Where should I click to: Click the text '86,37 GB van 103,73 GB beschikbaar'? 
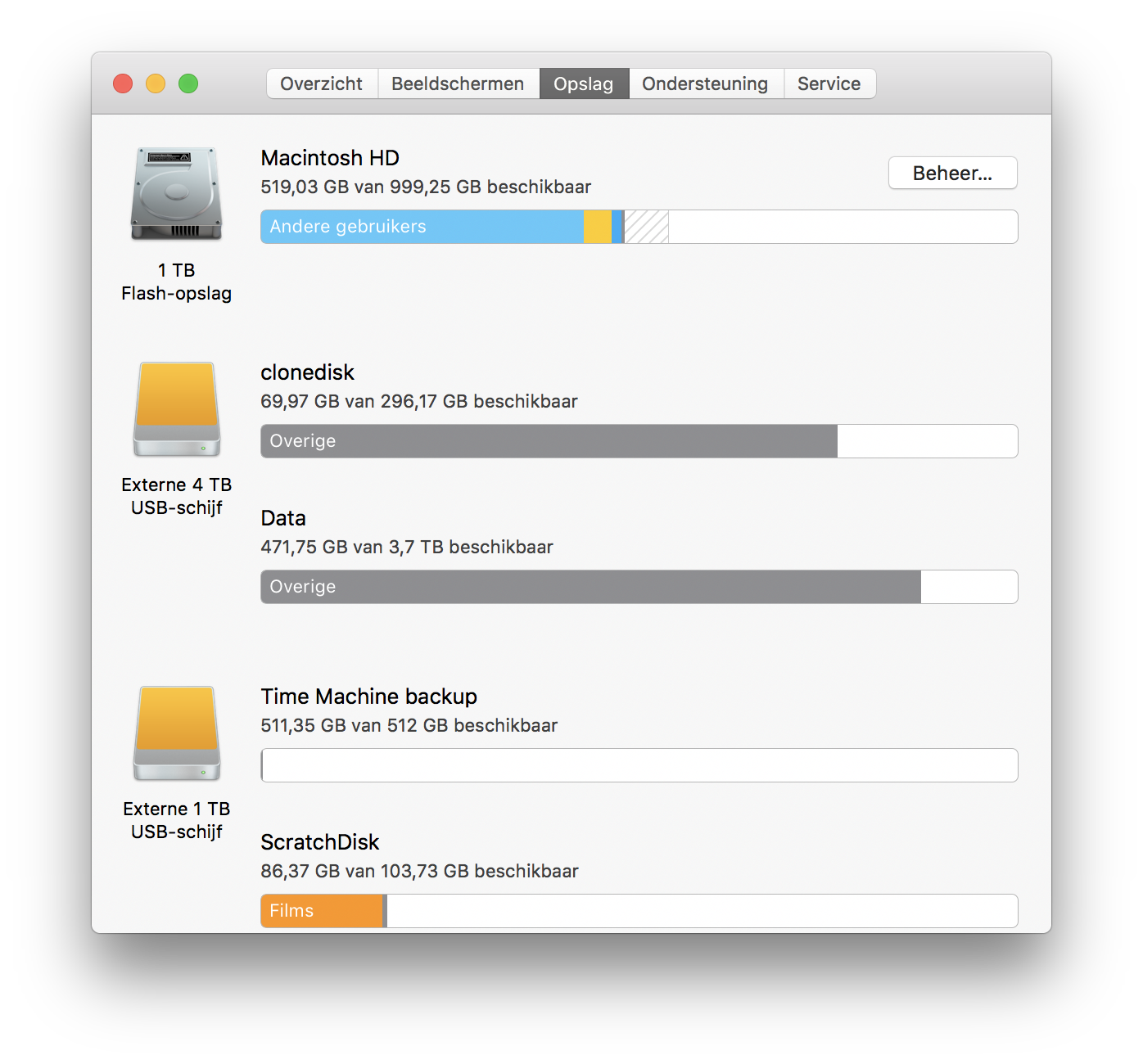[x=419, y=872]
